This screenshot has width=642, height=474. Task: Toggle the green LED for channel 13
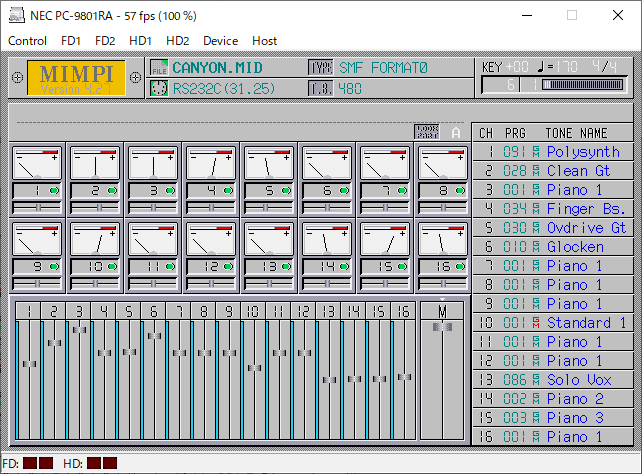pos(286,266)
